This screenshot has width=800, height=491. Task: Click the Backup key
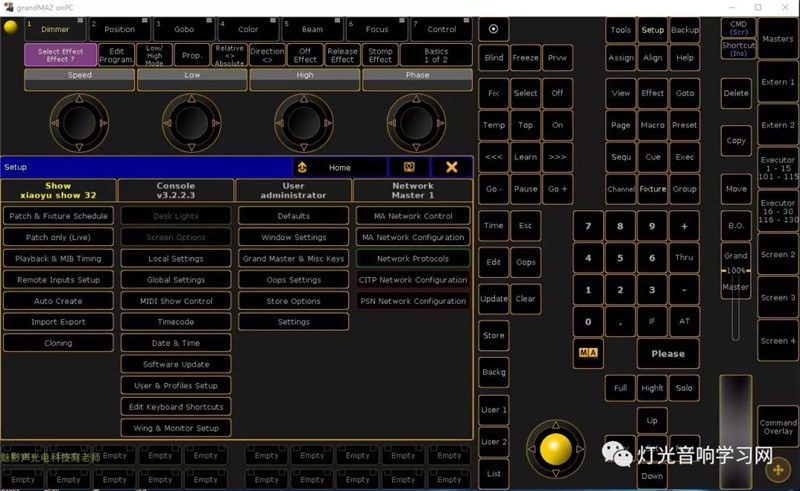685,30
